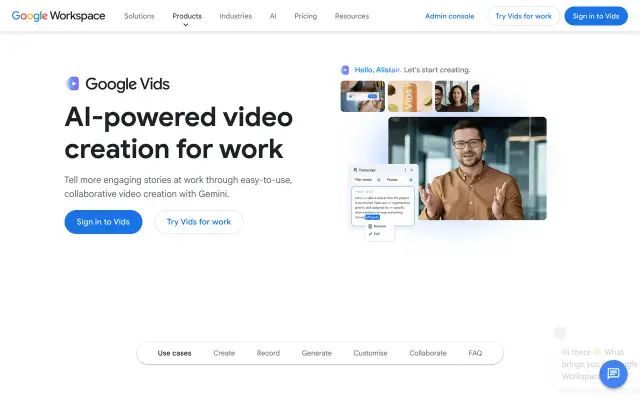Open the Industries menu

(x=236, y=16)
